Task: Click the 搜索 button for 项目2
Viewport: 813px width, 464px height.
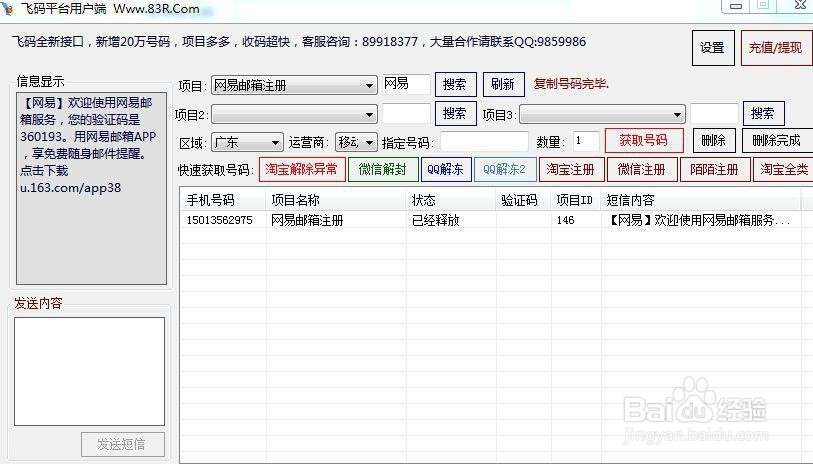Action: [x=455, y=114]
